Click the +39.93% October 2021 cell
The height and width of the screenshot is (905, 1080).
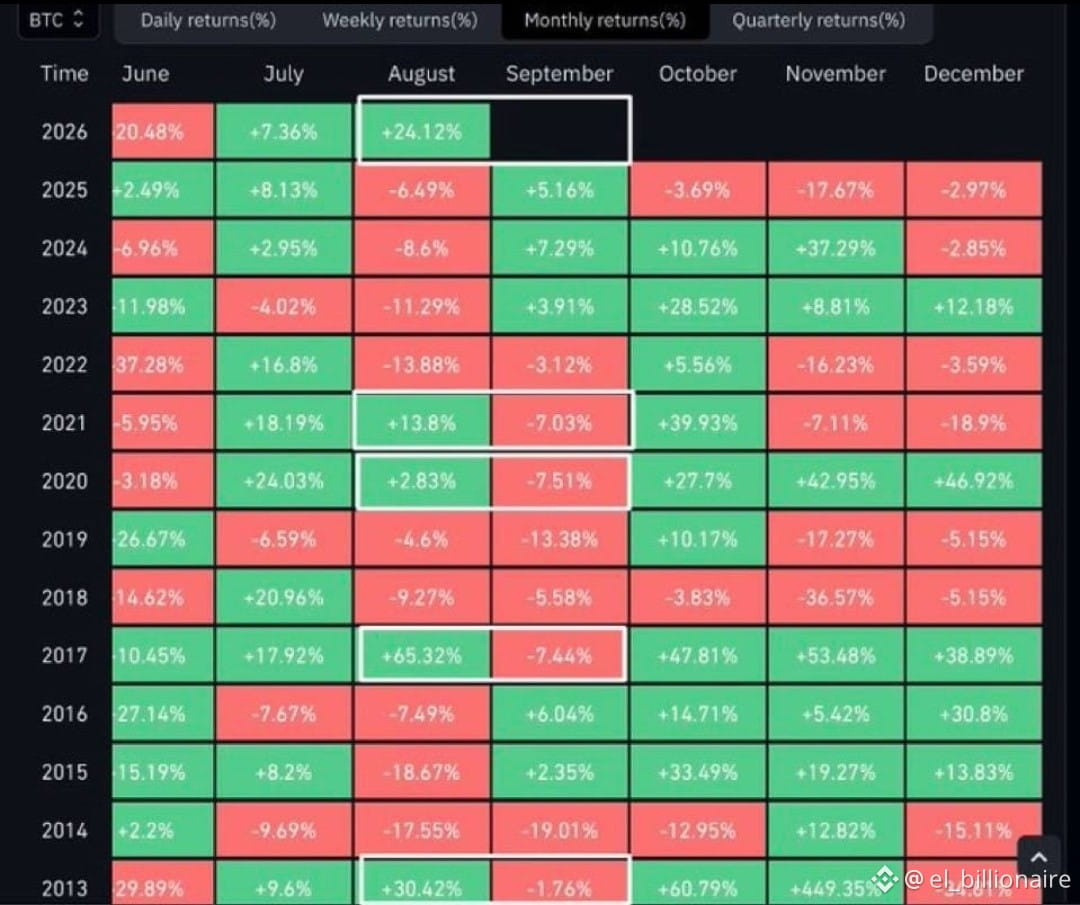tap(698, 423)
